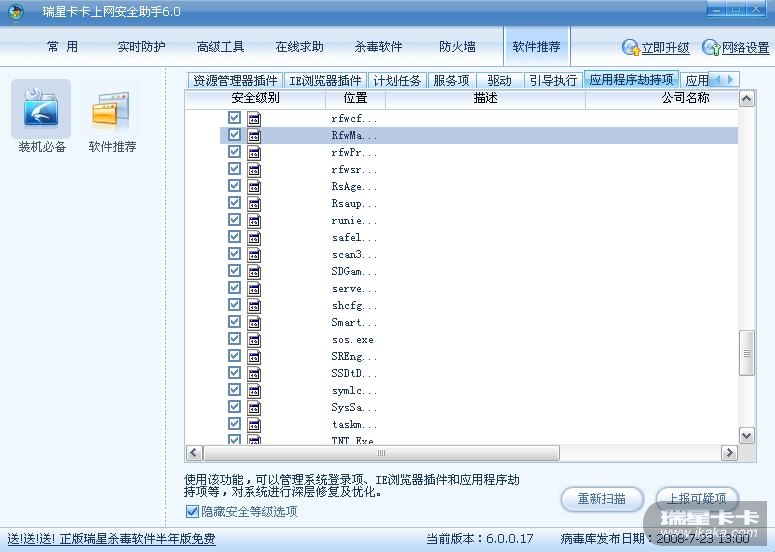Screen dimensions: 775x552
Task: Click 上报可疑项 report button
Action: pos(697,499)
